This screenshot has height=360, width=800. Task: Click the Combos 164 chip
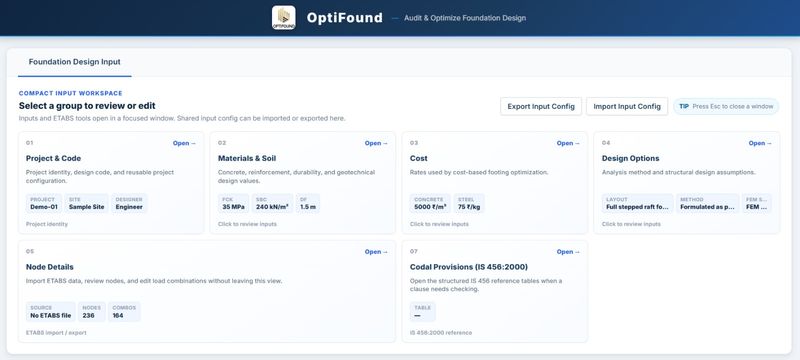point(124,312)
